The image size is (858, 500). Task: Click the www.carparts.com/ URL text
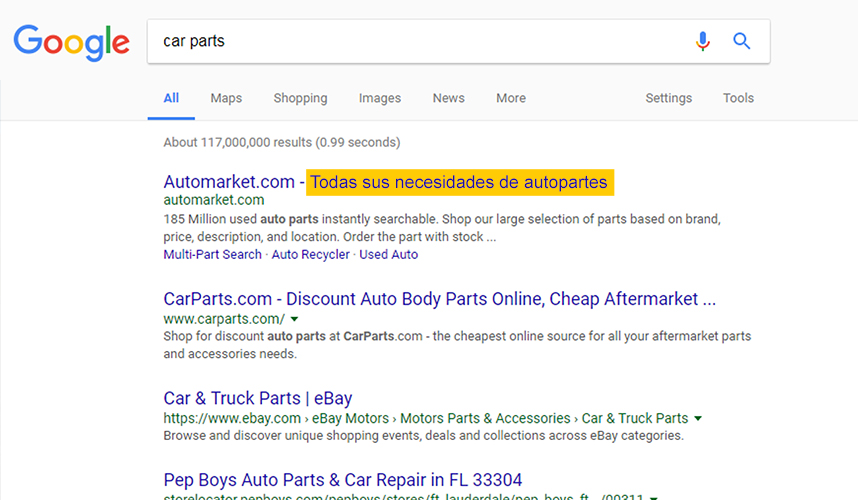pyautogui.click(x=224, y=319)
